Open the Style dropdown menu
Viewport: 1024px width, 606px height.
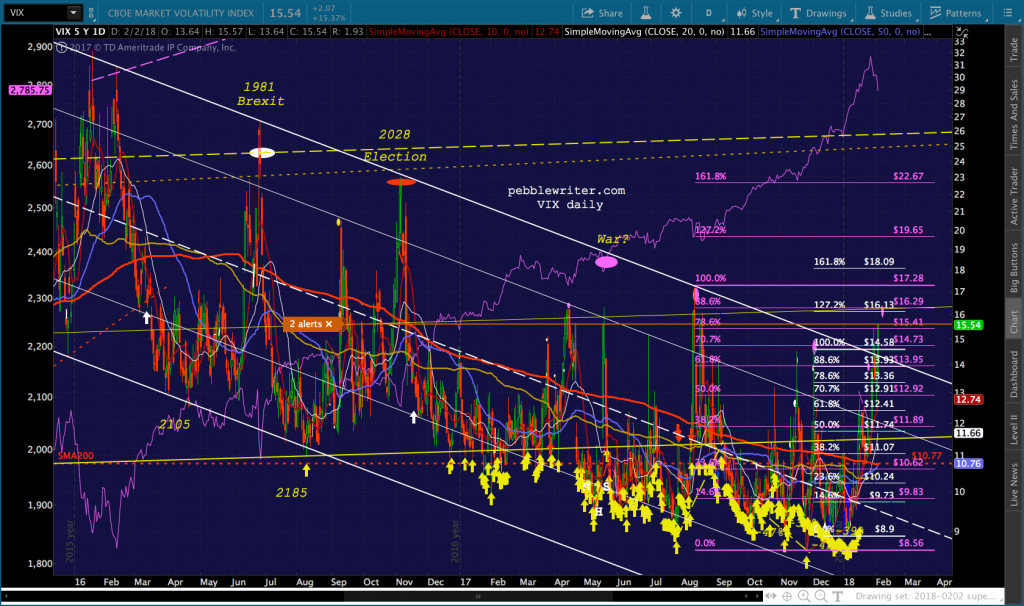click(754, 12)
